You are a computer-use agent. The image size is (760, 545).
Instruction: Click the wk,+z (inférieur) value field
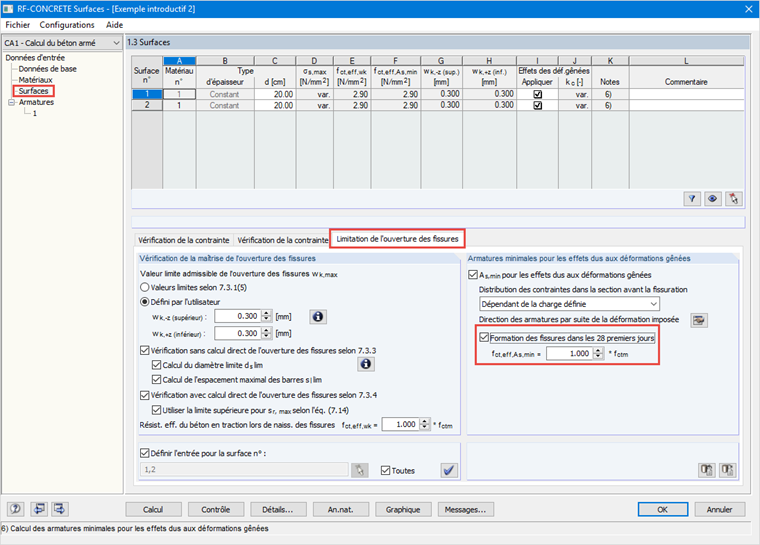click(x=238, y=334)
